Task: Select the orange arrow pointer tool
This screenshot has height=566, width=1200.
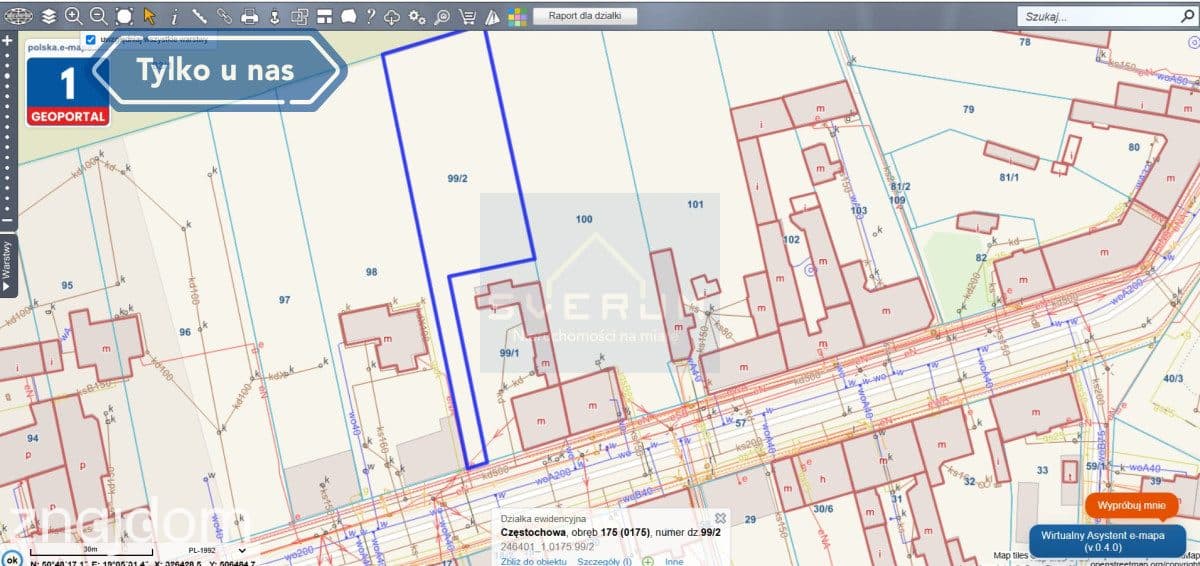Action: [x=149, y=16]
